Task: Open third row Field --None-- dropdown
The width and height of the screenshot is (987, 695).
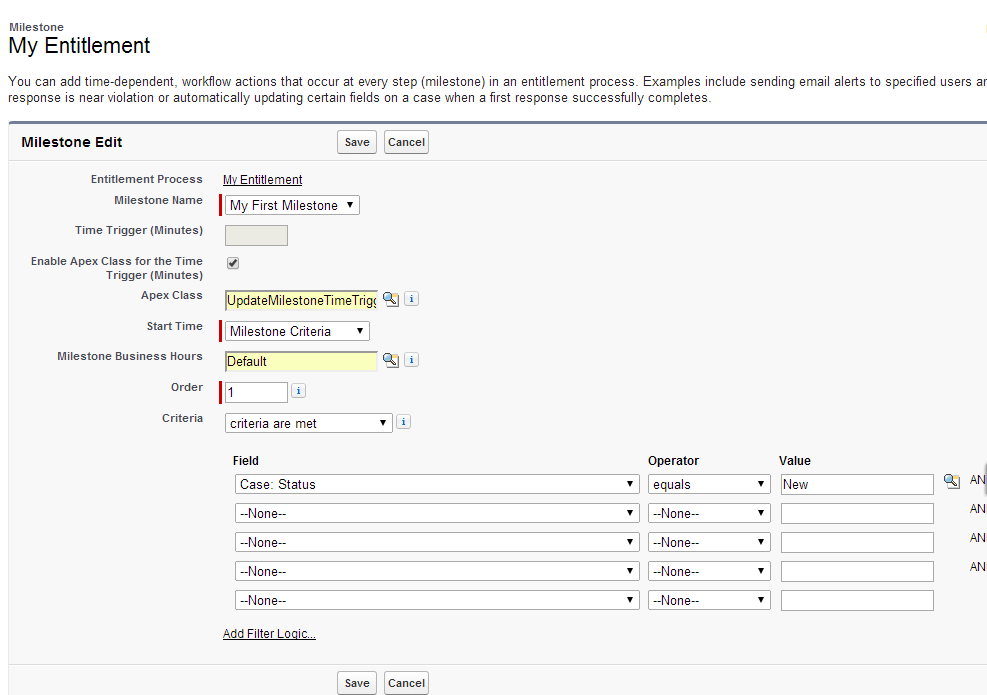Action: click(437, 542)
